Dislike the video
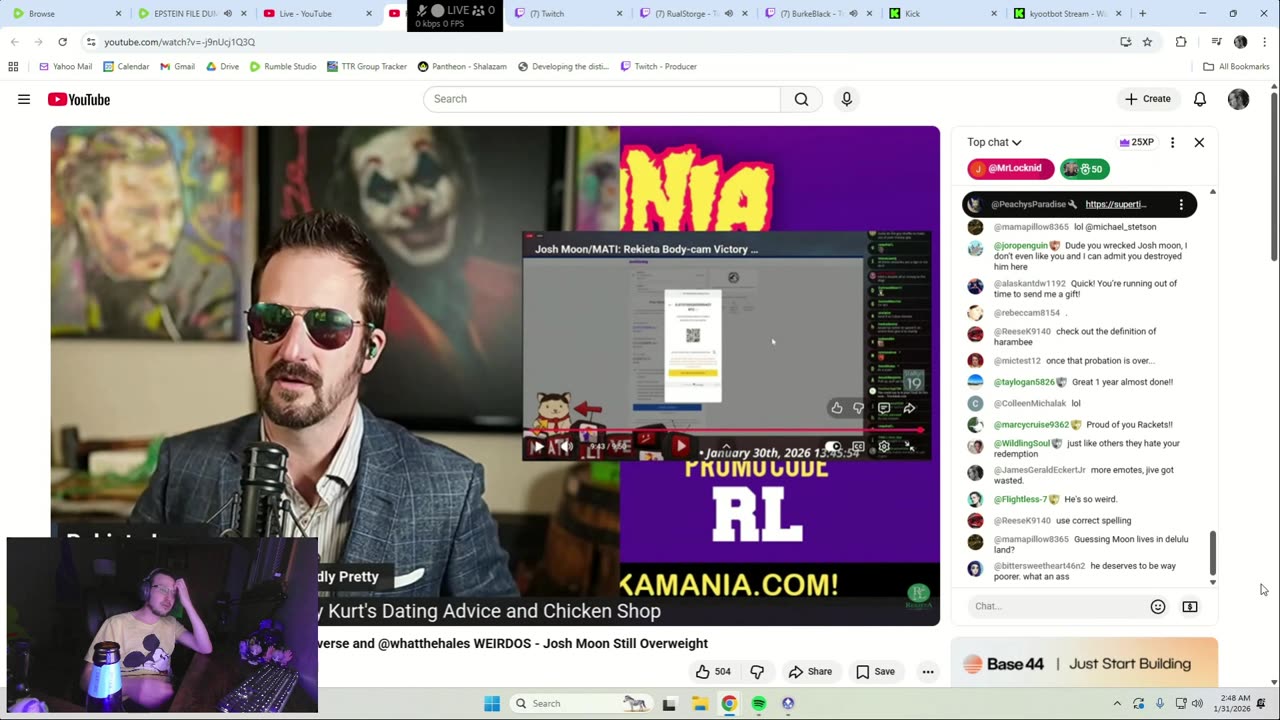 click(757, 671)
